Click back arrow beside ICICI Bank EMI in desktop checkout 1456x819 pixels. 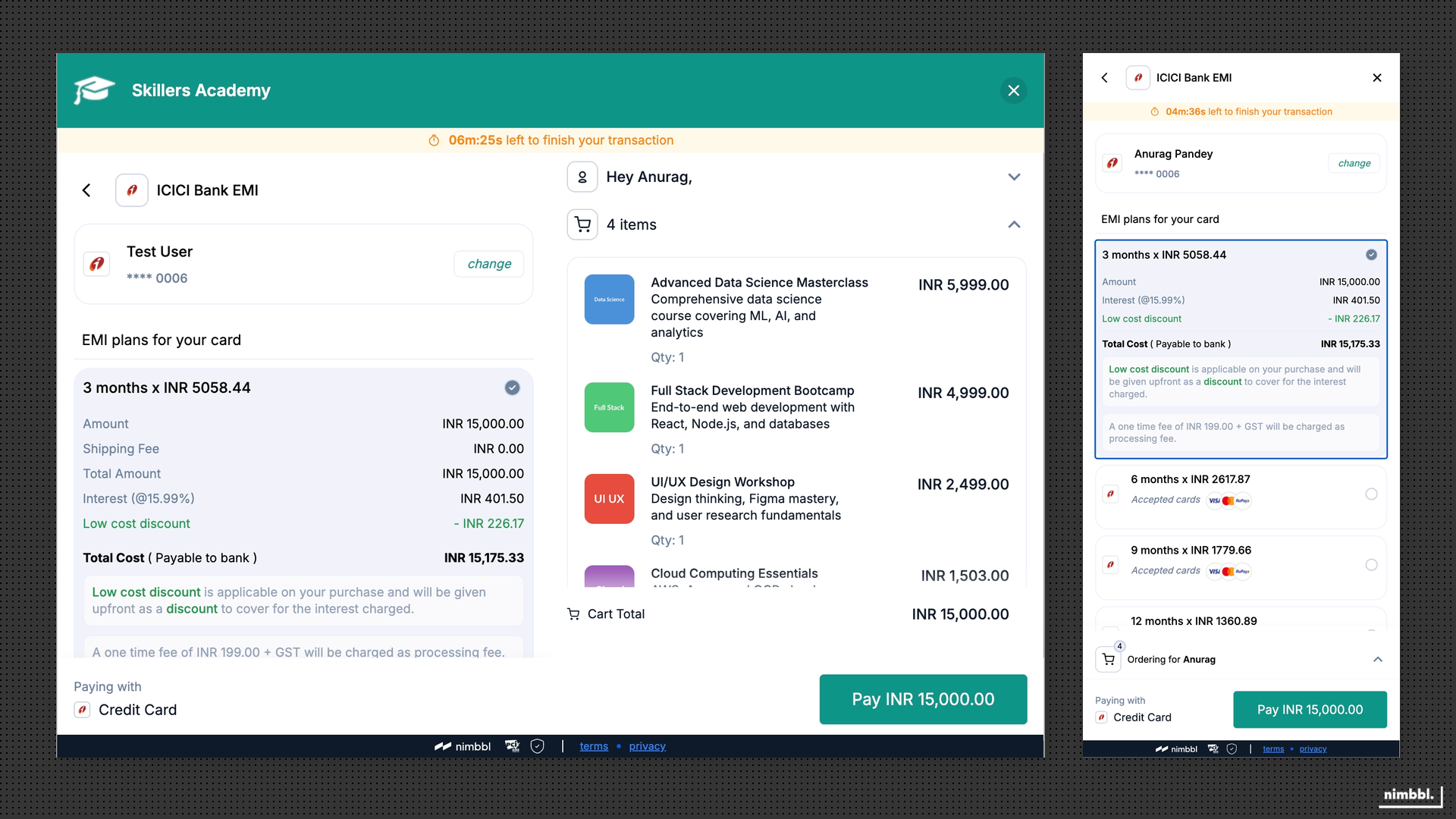tap(86, 190)
